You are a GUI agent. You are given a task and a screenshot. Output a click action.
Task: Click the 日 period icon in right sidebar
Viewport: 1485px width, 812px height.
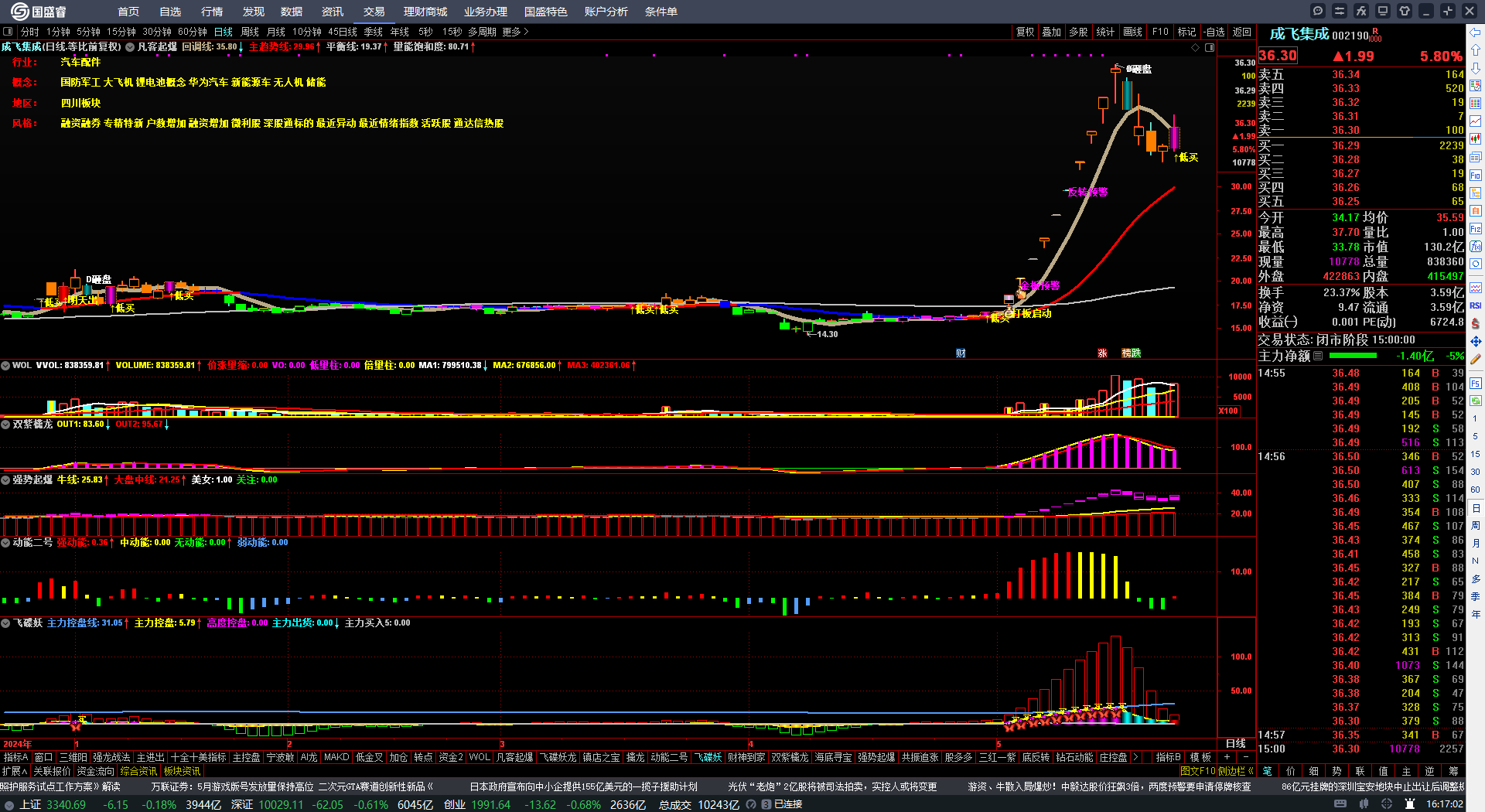click(x=1476, y=508)
